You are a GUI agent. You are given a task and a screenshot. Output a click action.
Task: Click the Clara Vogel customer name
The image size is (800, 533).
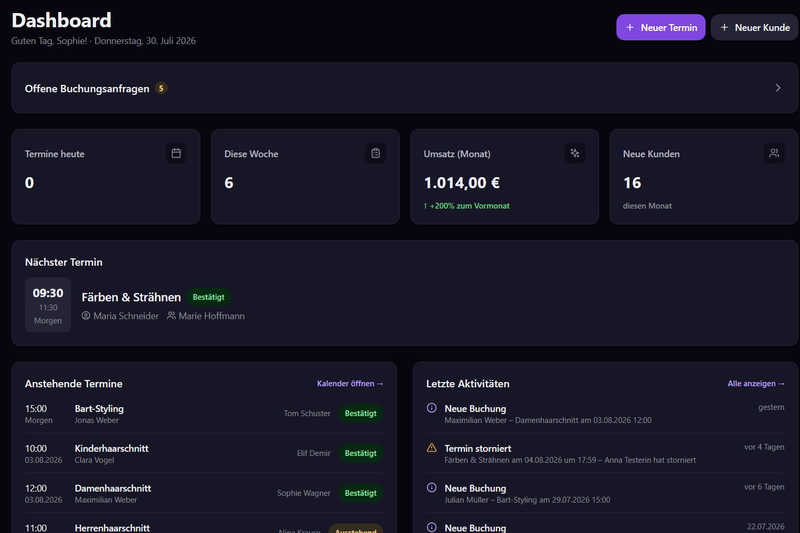point(94,460)
